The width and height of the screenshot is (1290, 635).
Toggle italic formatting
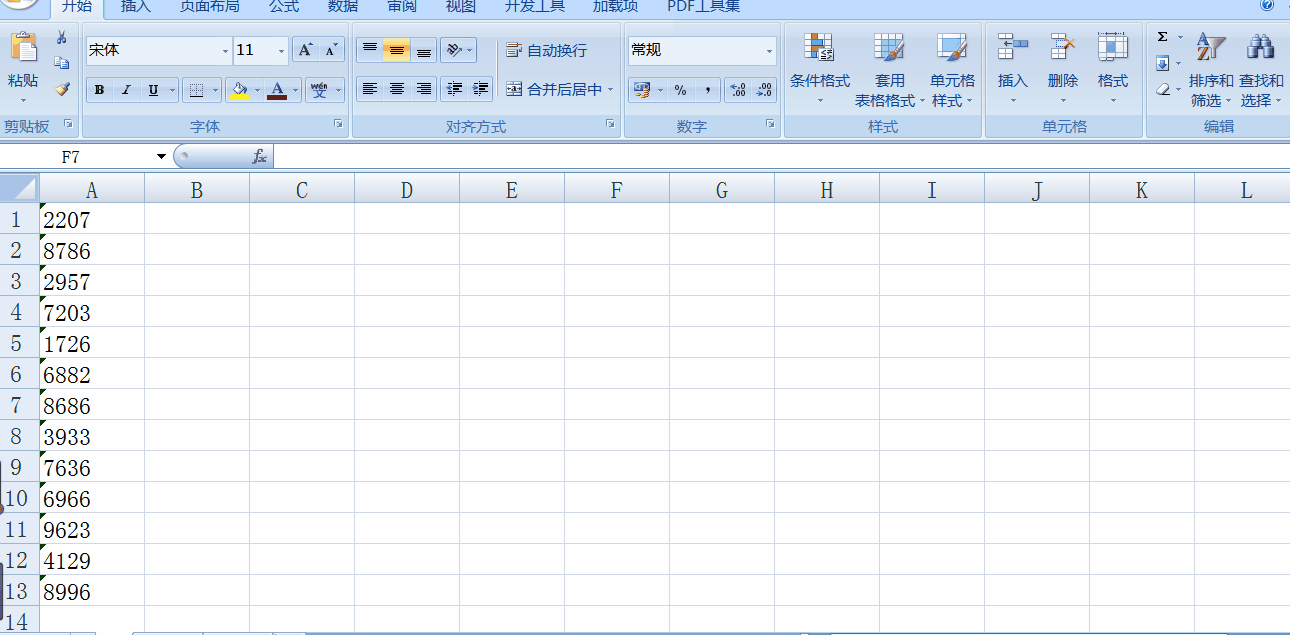coord(126,91)
